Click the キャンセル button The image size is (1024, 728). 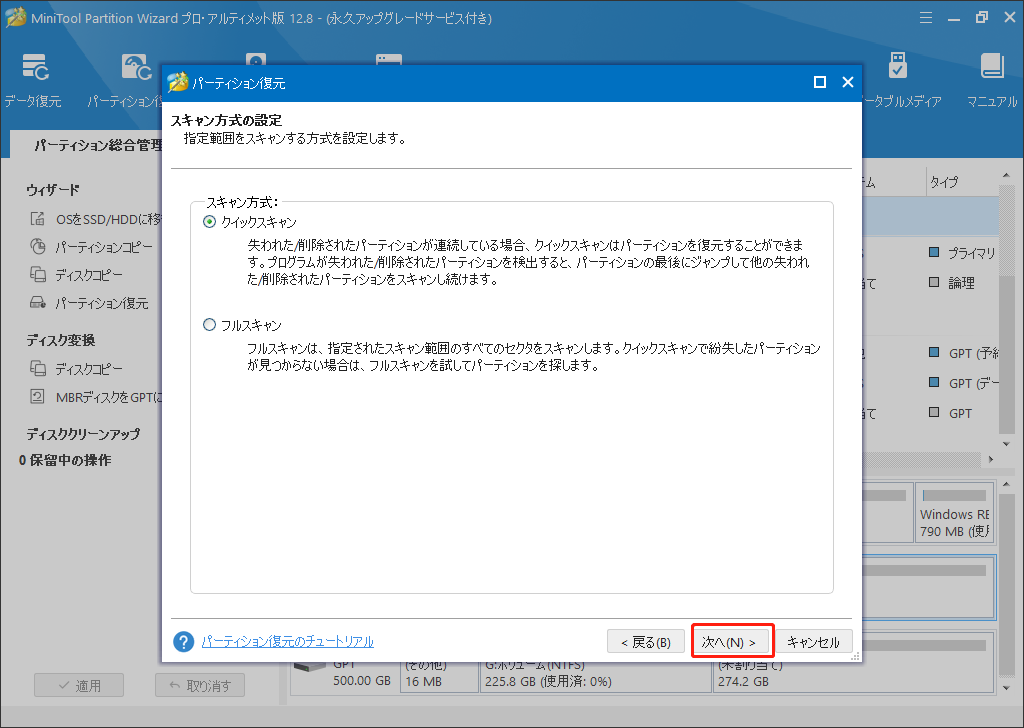[813, 642]
